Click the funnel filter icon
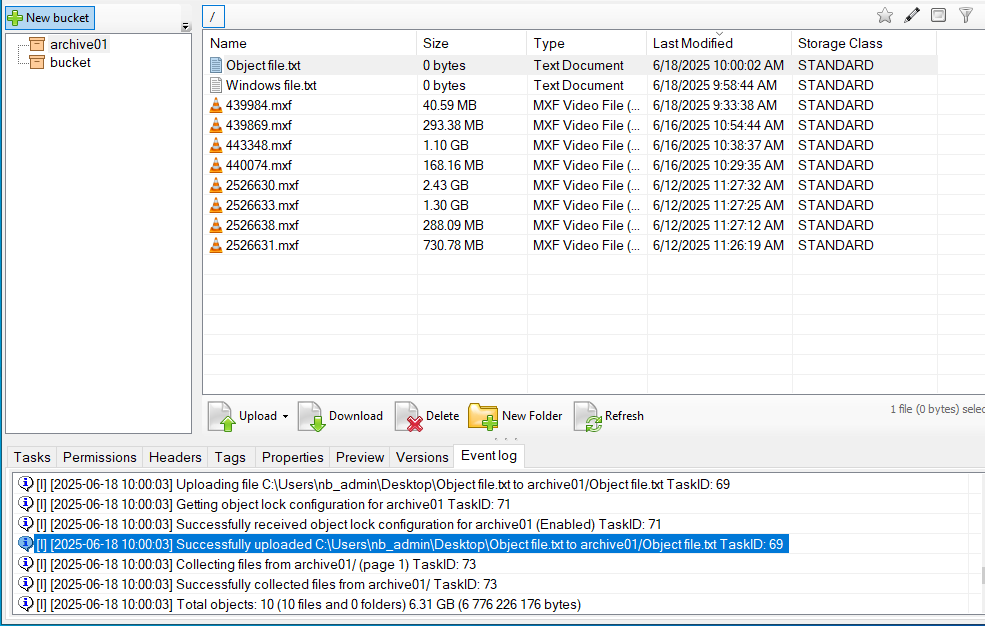 click(966, 15)
